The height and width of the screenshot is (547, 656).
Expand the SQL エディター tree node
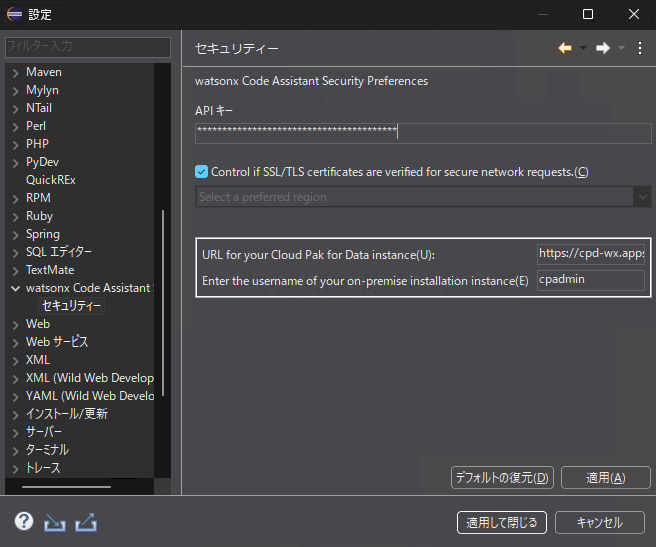(15, 253)
